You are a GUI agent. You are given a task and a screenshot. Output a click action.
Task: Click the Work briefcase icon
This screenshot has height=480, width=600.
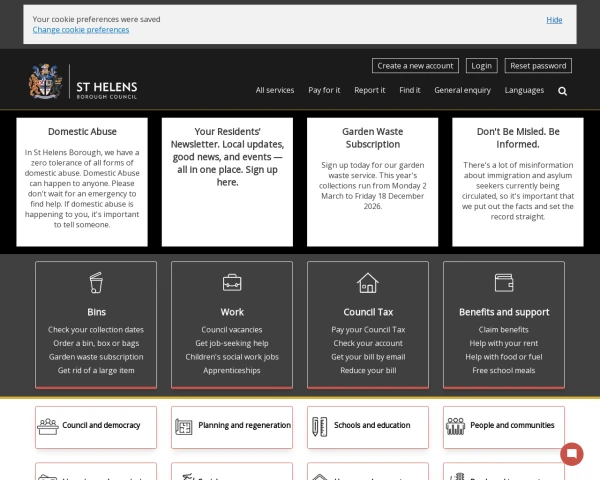coord(232,282)
